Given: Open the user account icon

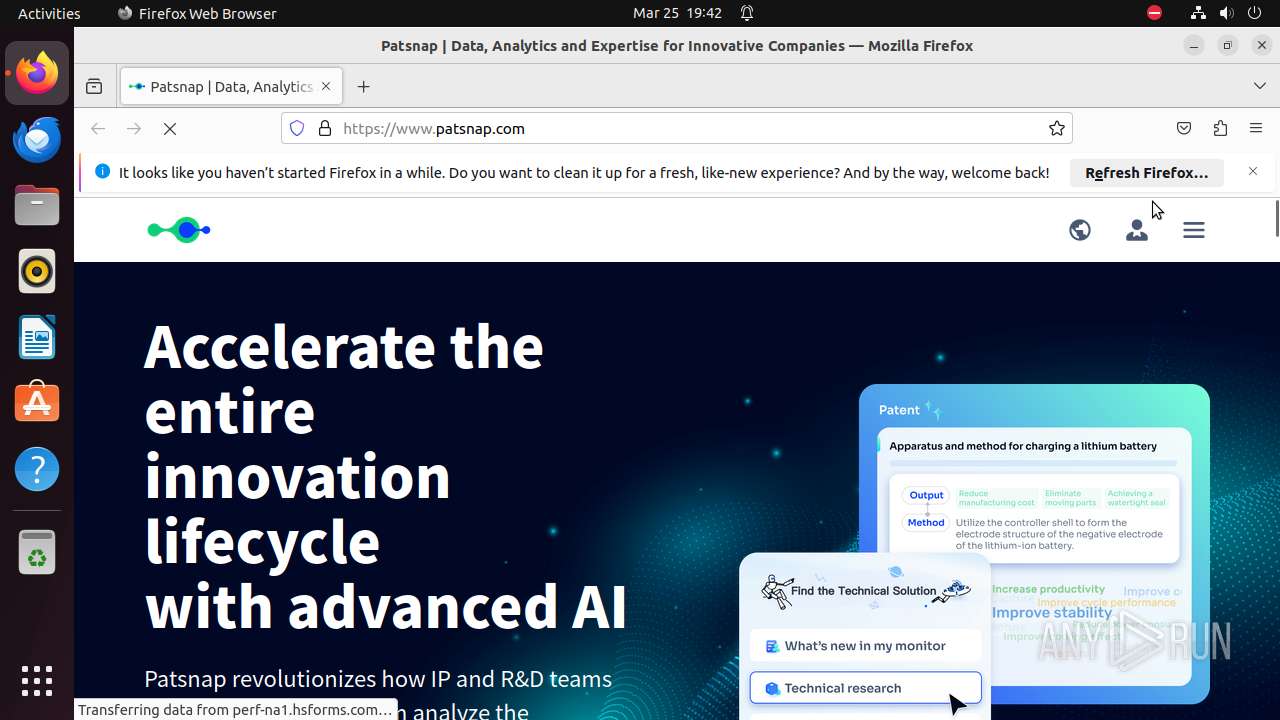Looking at the screenshot, I should point(1137,230).
